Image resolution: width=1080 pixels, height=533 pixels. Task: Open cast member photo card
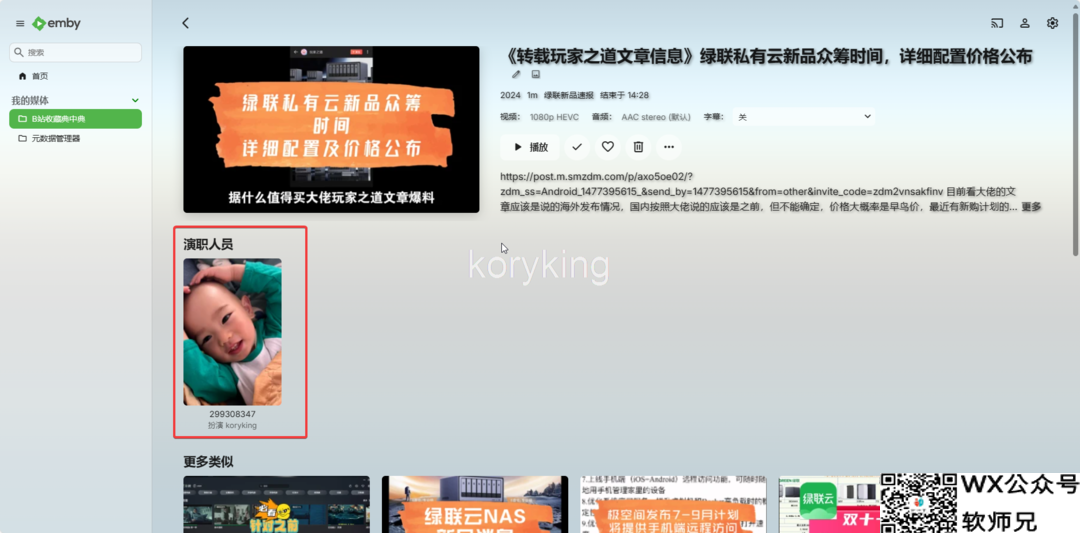point(232,332)
